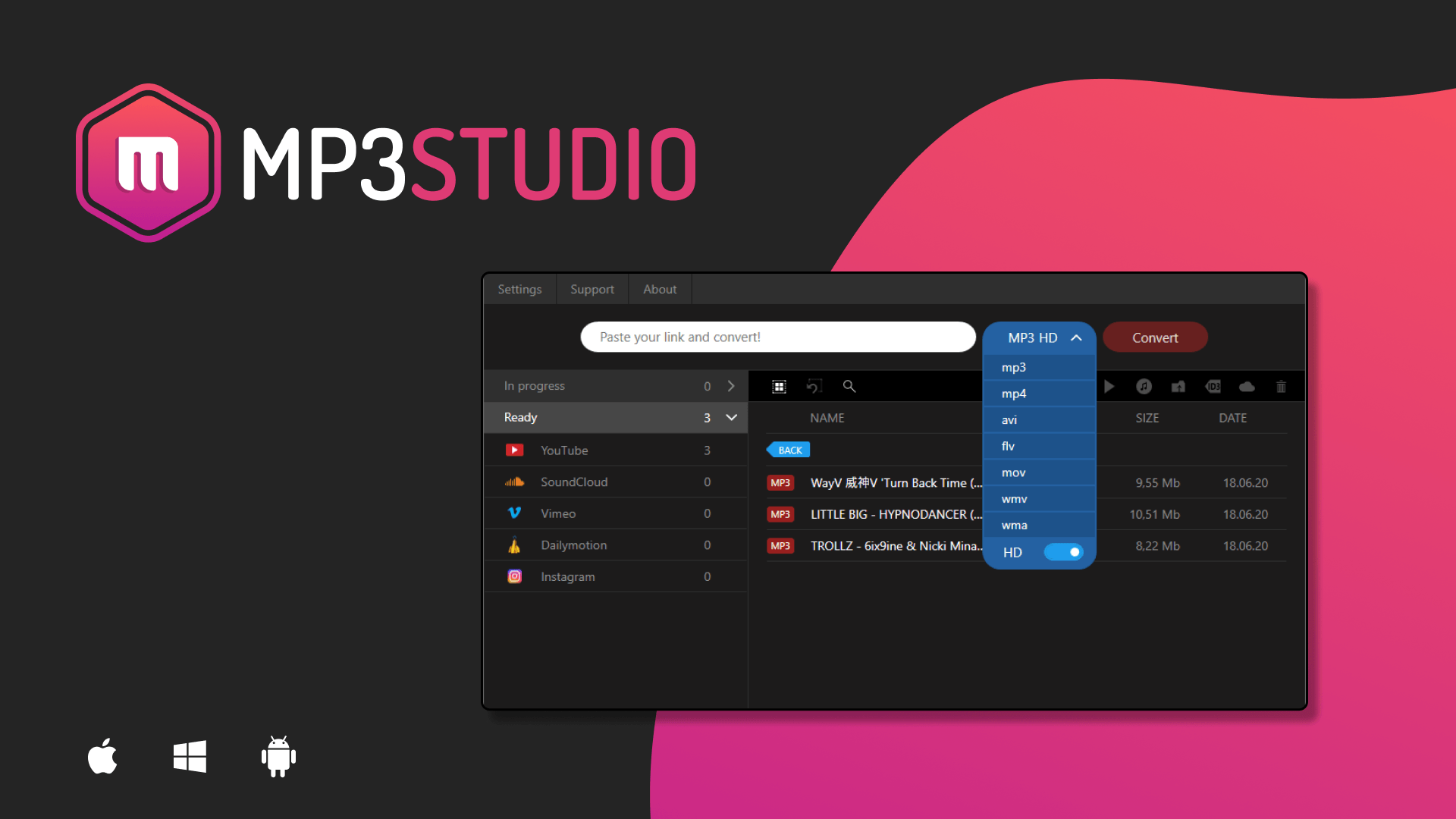Choose wmv format option

pyautogui.click(x=1039, y=499)
